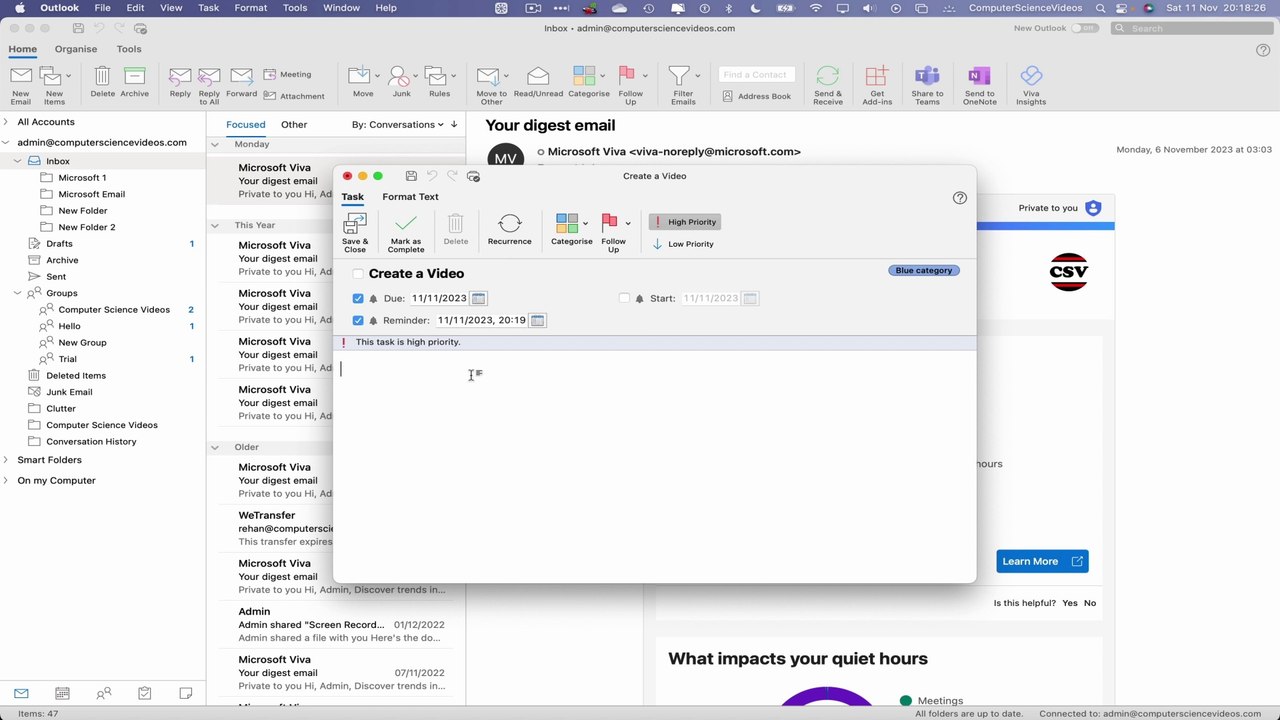Open the Format menu in menu bar

pos(251,8)
